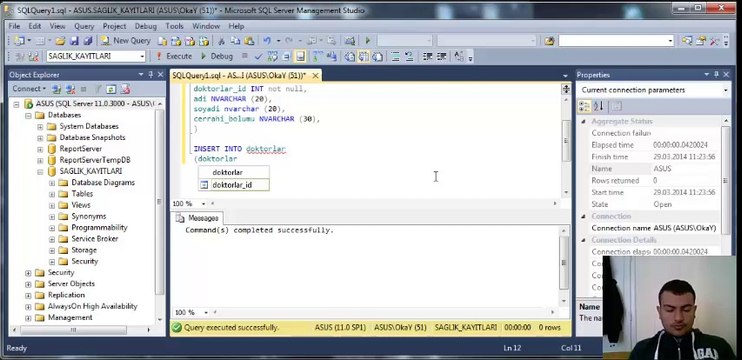
Task: Toggle IntelliSense Enabled button
Action: pyautogui.click(x=300, y=56)
